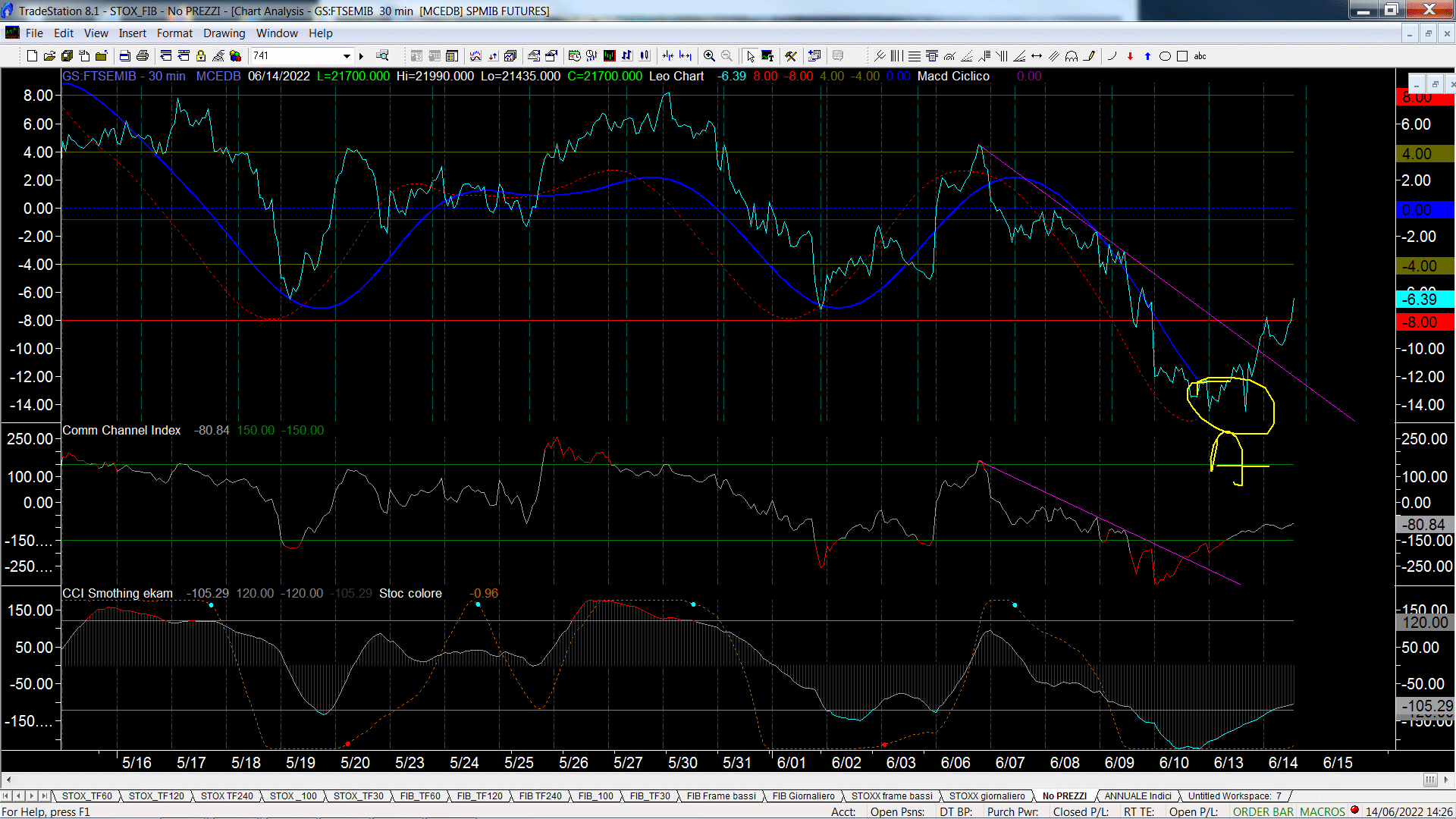Open the hammer and wrench tools icon
The width and height of the screenshot is (1456, 819).
791,56
